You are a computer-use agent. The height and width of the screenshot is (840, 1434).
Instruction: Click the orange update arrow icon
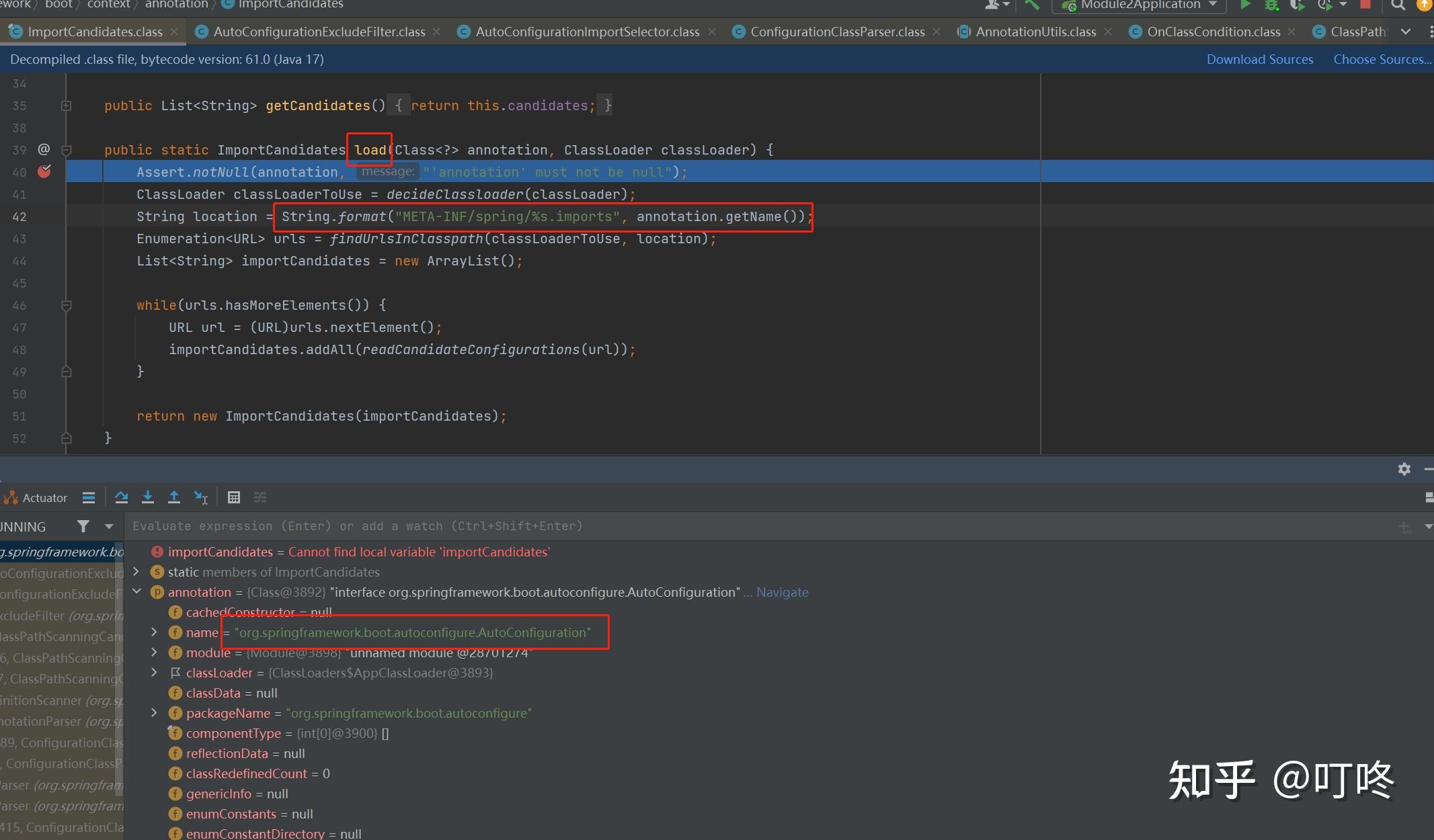click(x=1425, y=5)
